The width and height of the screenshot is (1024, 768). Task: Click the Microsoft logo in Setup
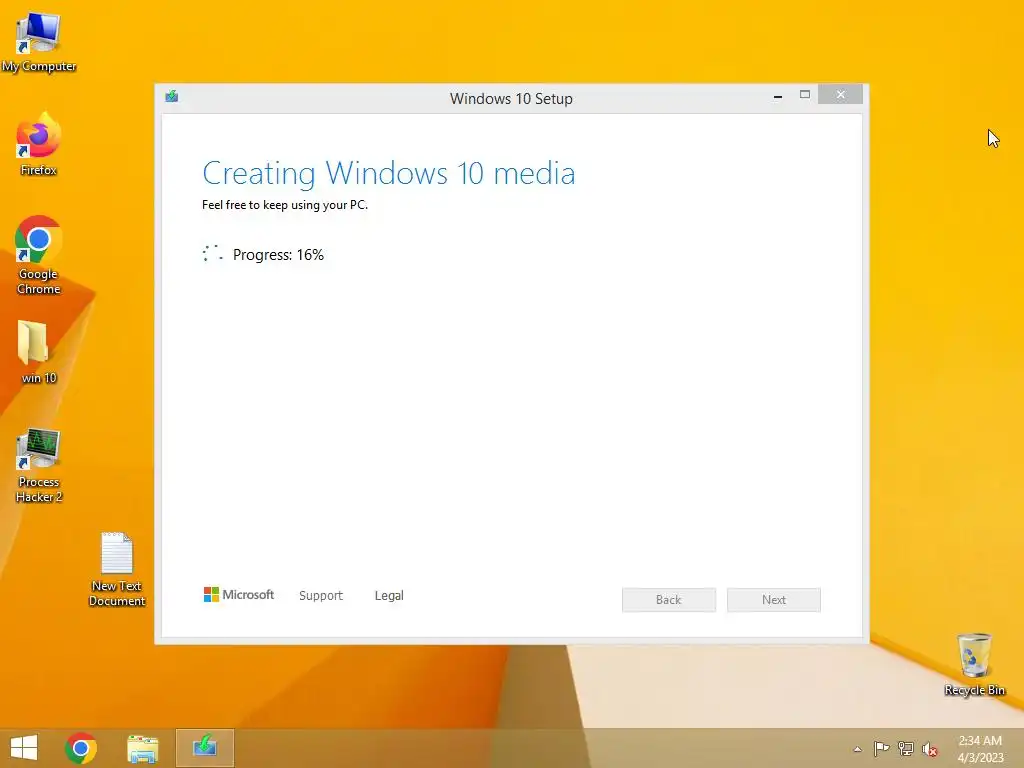tap(239, 594)
